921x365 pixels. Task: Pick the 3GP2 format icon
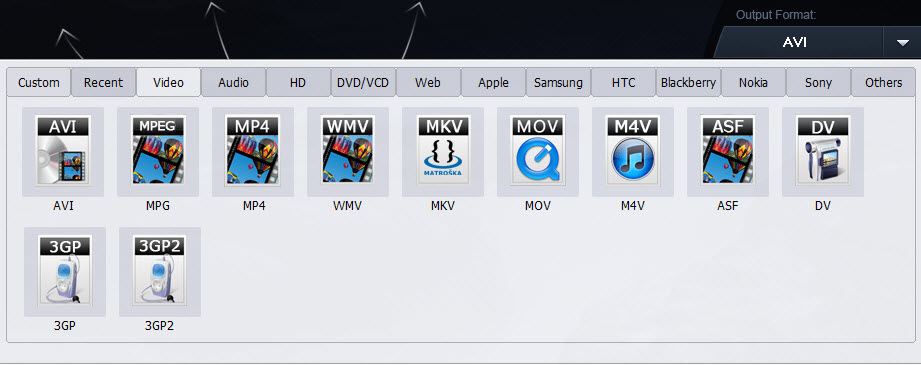click(160, 272)
